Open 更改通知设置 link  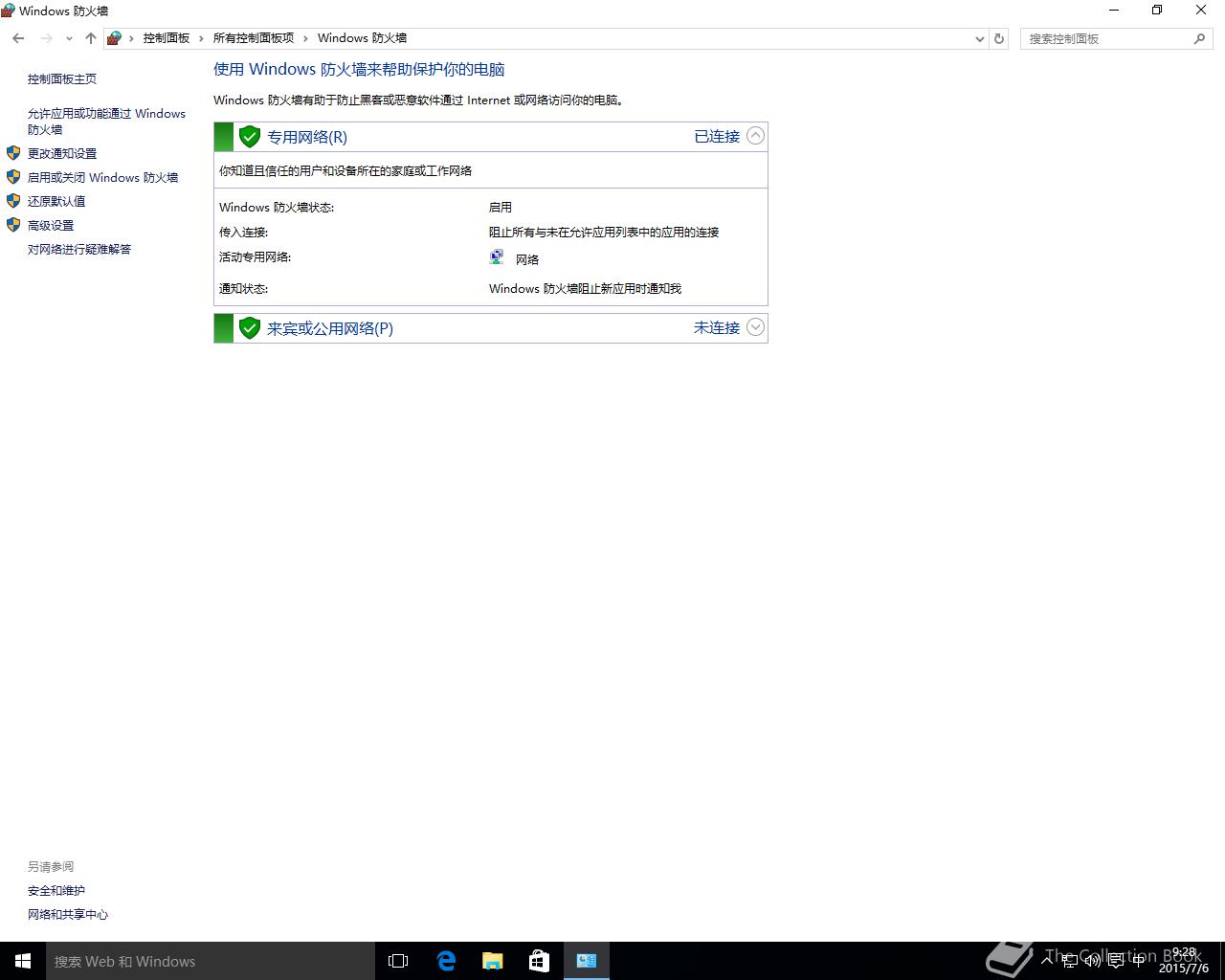(62, 153)
